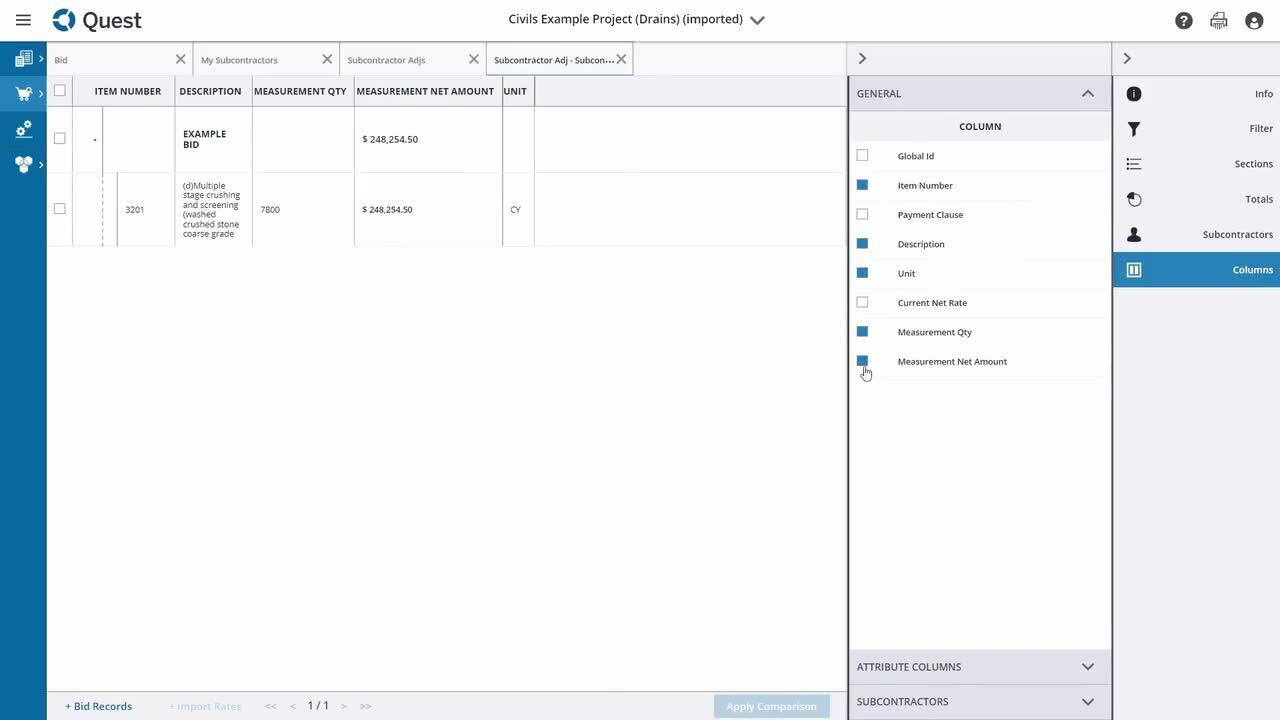Viewport: 1280px width, 720px height.
Task: Open the shopping cart sidebar icon
Action: click(23, 94)
